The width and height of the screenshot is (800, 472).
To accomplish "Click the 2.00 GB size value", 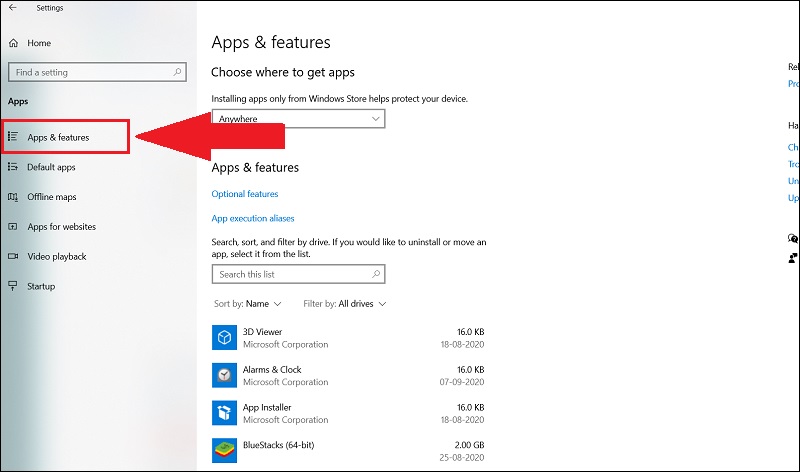I will tap(469, 445).
